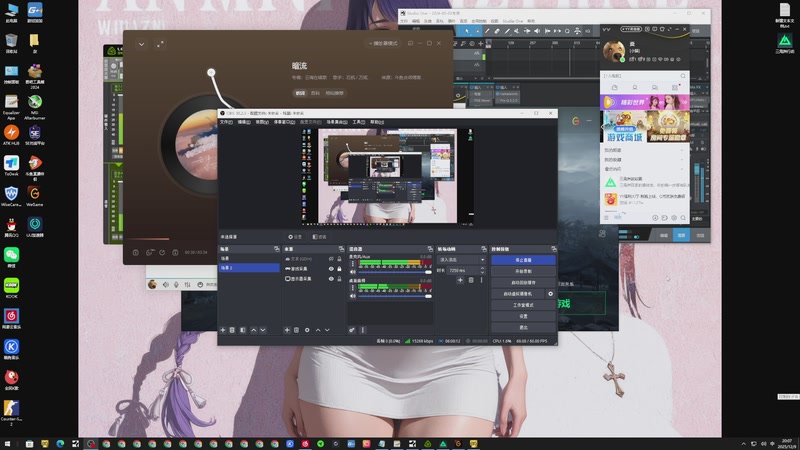Mute the first audio channel in OBS mixer
This screenshot has height=450, width=800.
pyautogui.click(x=353, y=272)
